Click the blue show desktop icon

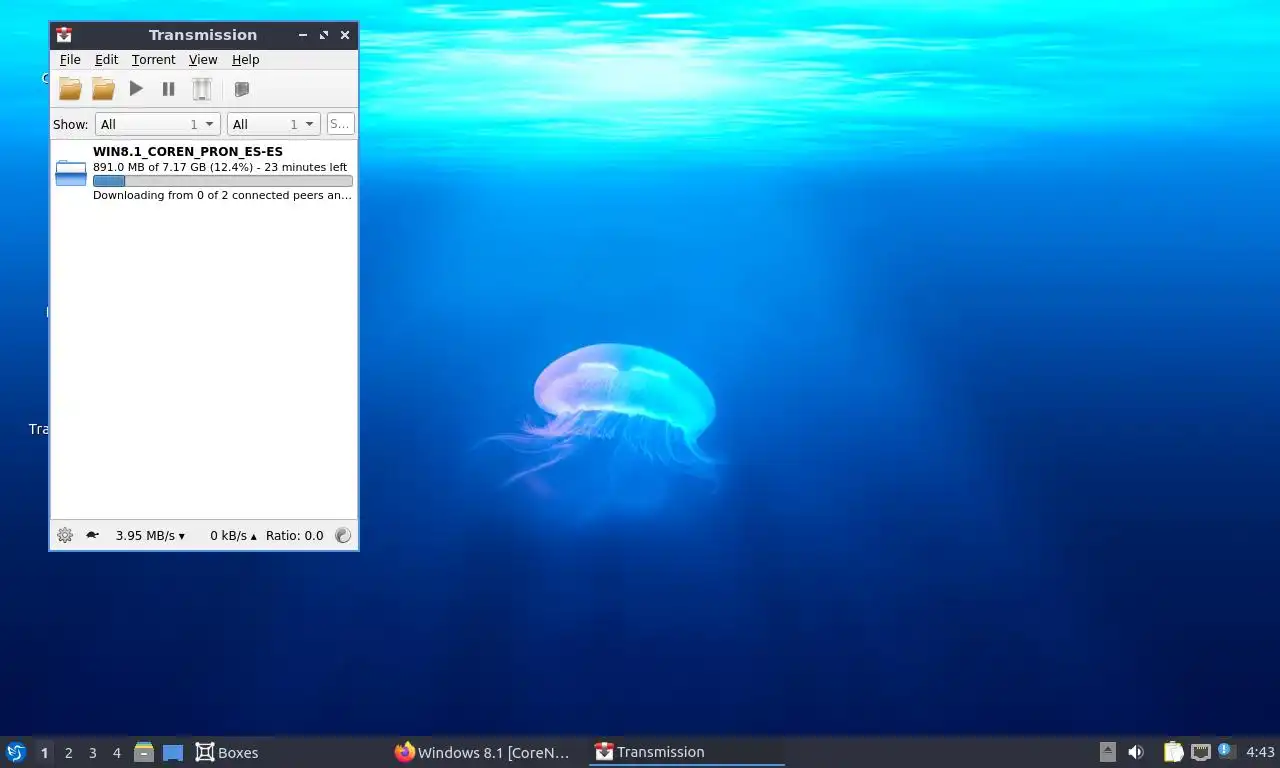coord(173,752)
